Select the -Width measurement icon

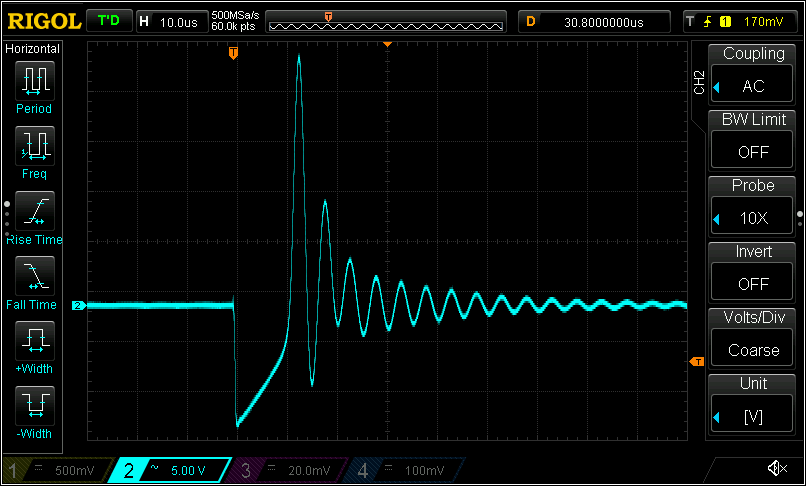point(34,406)
